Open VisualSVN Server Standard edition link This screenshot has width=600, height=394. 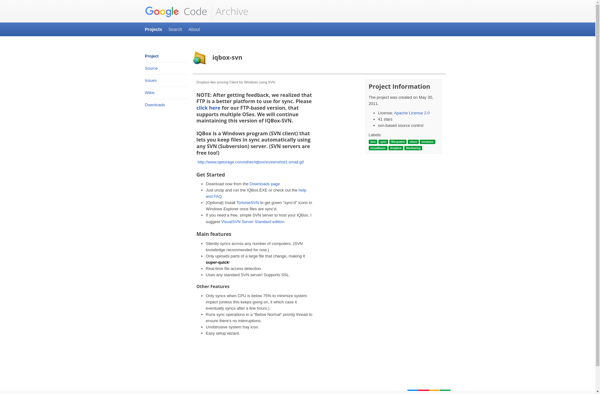coord(253,222)
